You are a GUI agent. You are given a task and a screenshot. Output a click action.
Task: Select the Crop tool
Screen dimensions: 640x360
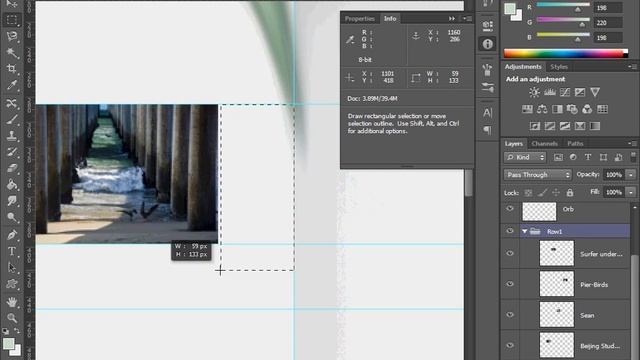12,69
